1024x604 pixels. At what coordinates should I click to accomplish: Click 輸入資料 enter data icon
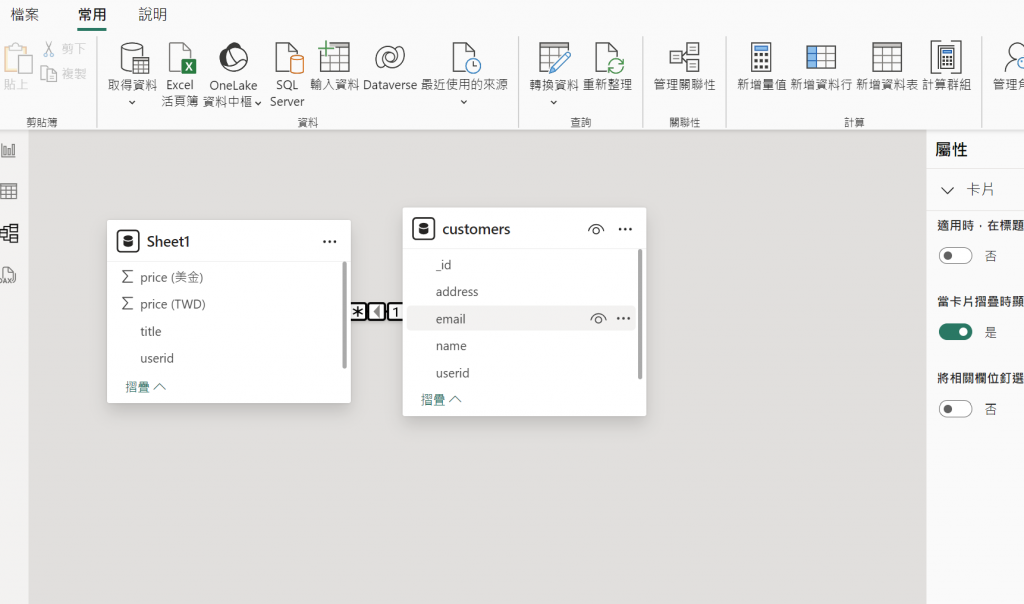point(334,57)
